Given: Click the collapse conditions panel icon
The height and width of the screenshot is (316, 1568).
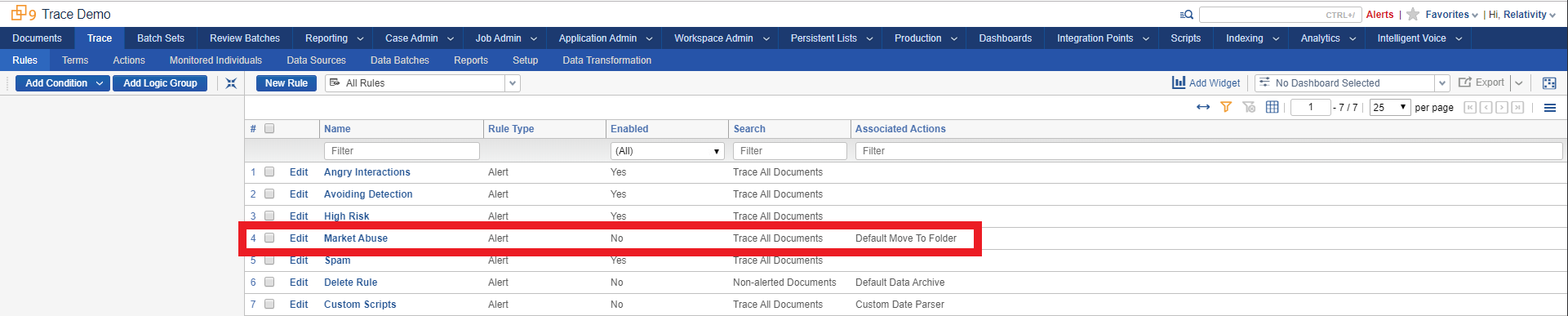Looking at the screenshot, I should [231, 83].
